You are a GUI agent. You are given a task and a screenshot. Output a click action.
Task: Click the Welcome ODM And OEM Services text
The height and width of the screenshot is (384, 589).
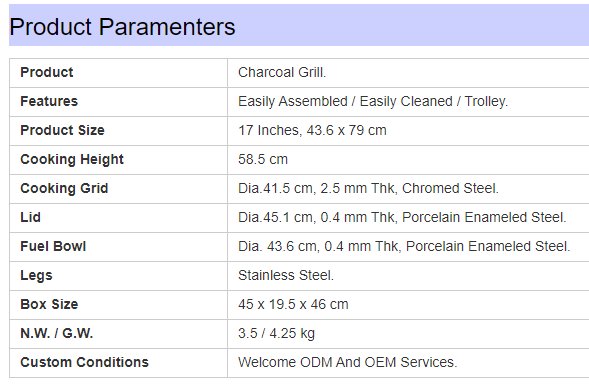coord(348,362)
